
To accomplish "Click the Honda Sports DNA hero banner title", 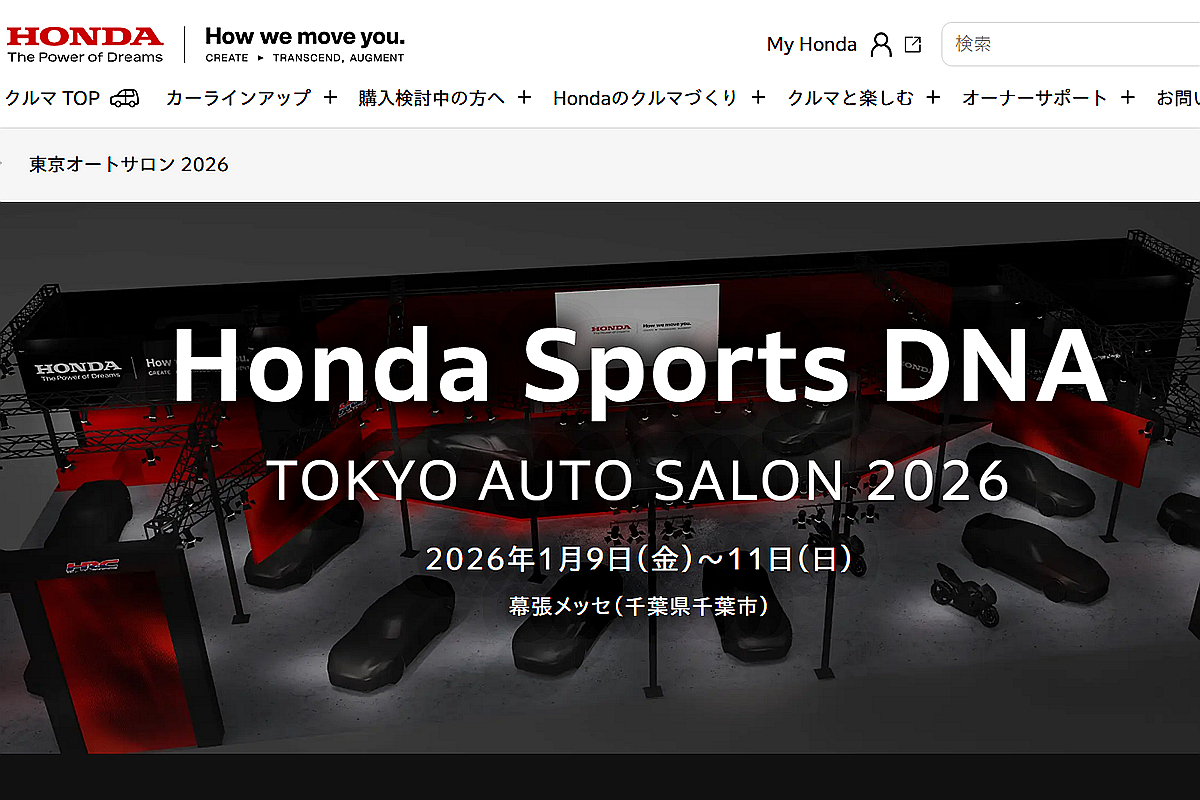I will tap(640, 364).
